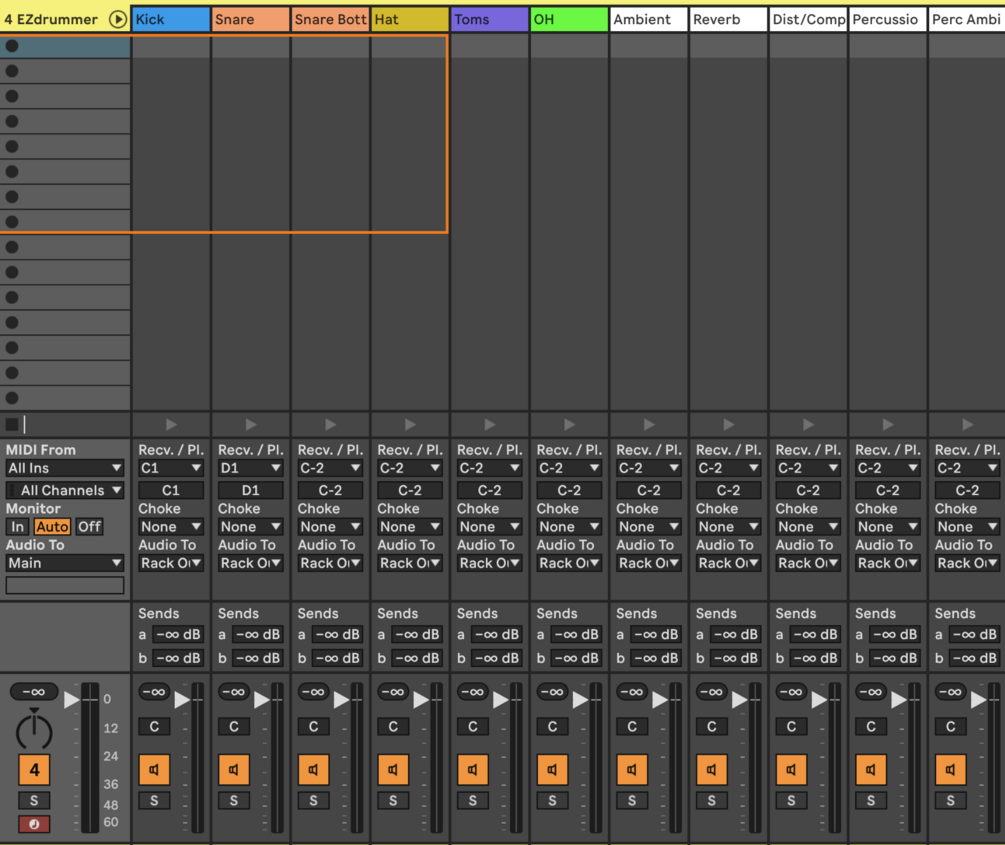The image size is (1005, 845).
Task: Solo the Snare chain
Action: pyautogui.click(x=234, y=800)
